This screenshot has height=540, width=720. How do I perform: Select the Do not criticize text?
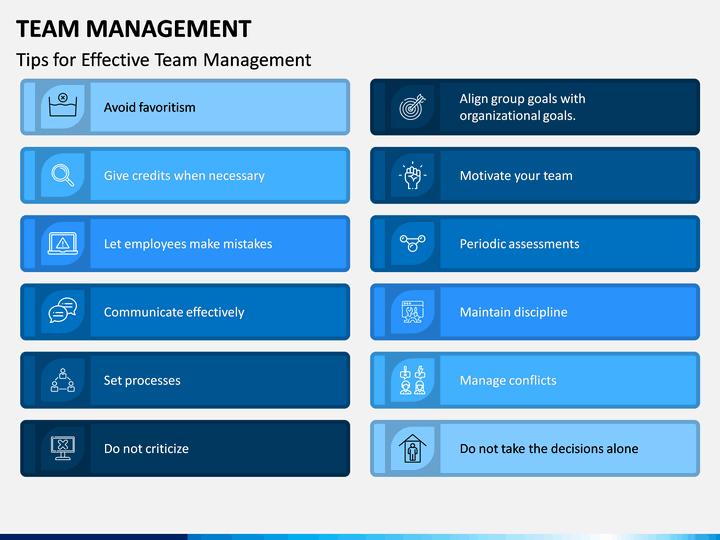tap(146, 449)
